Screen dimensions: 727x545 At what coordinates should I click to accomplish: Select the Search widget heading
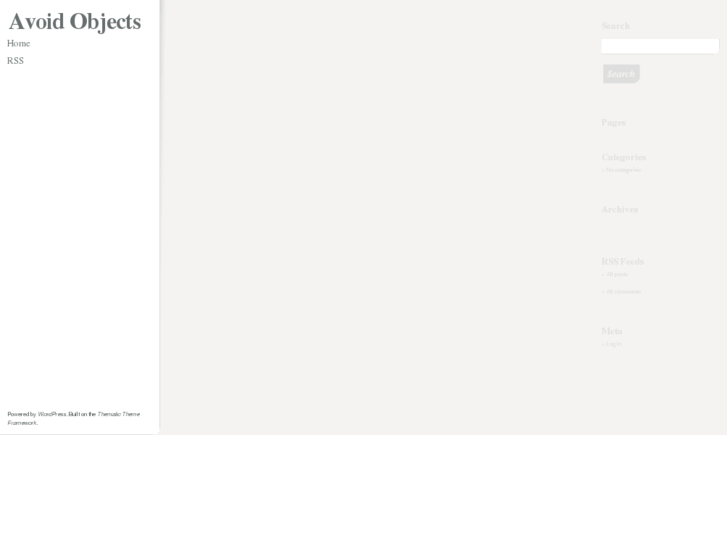click(x=615, y=26)
